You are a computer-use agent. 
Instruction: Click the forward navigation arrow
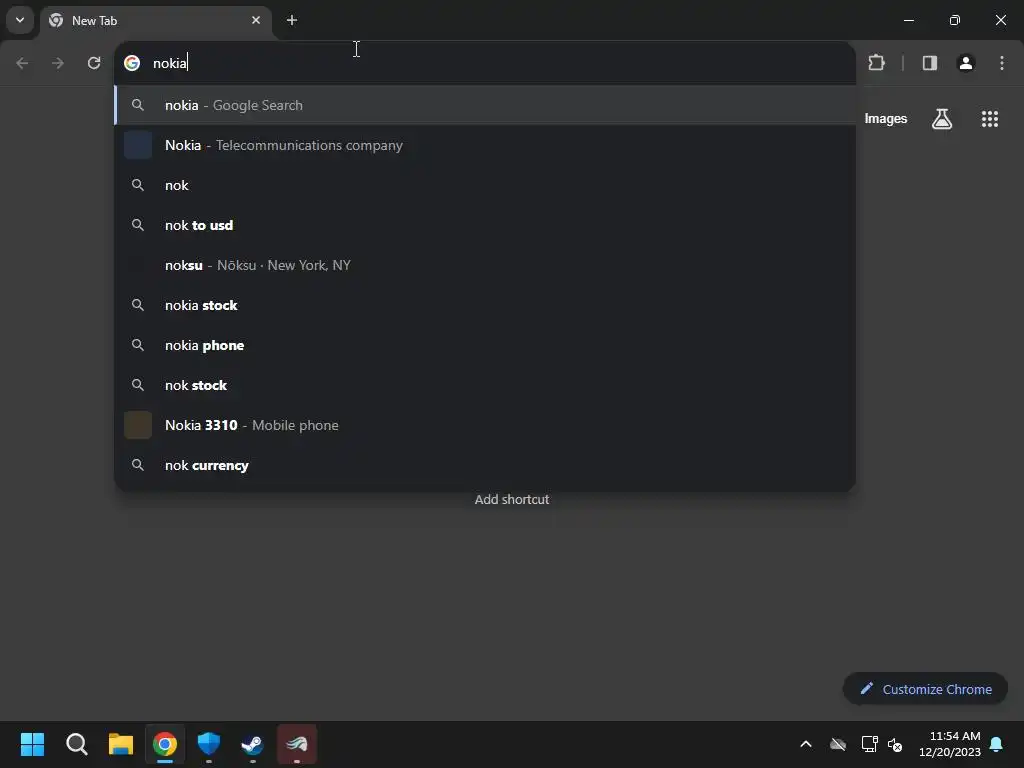pyautogui.click(x=58, y=63)
